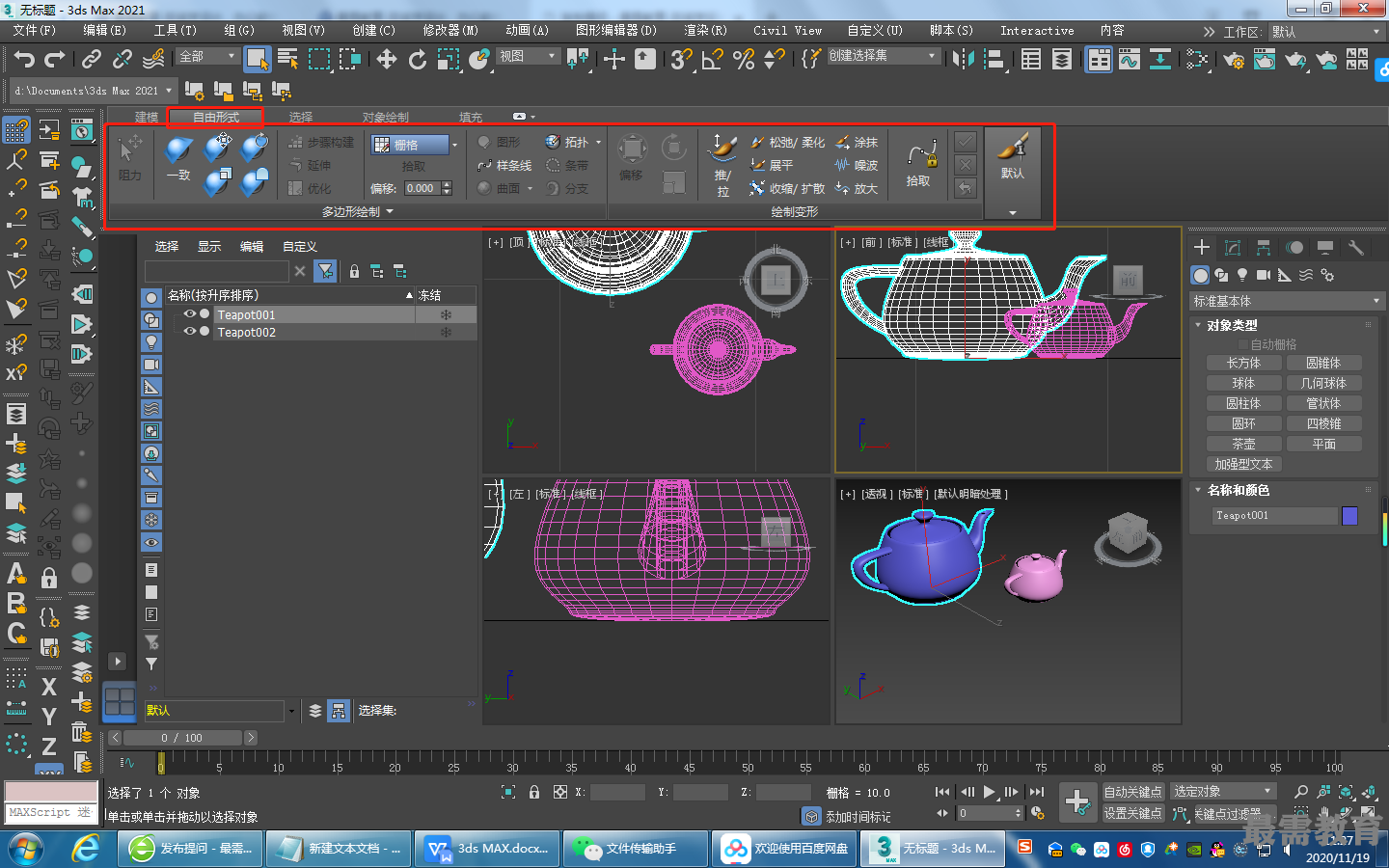Switch to the Modify command panel
This screenshot has width=1389, height=868.
click(x=1233, y=248)
